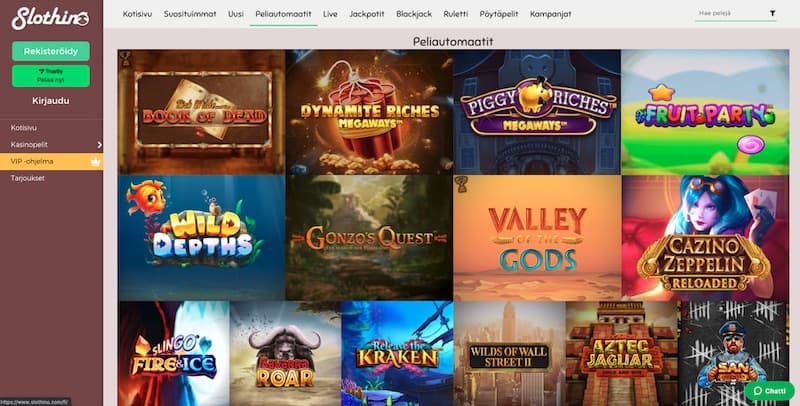Open the Gonzo's Quest game tile
800x406 pixels.
pos(369,238)
